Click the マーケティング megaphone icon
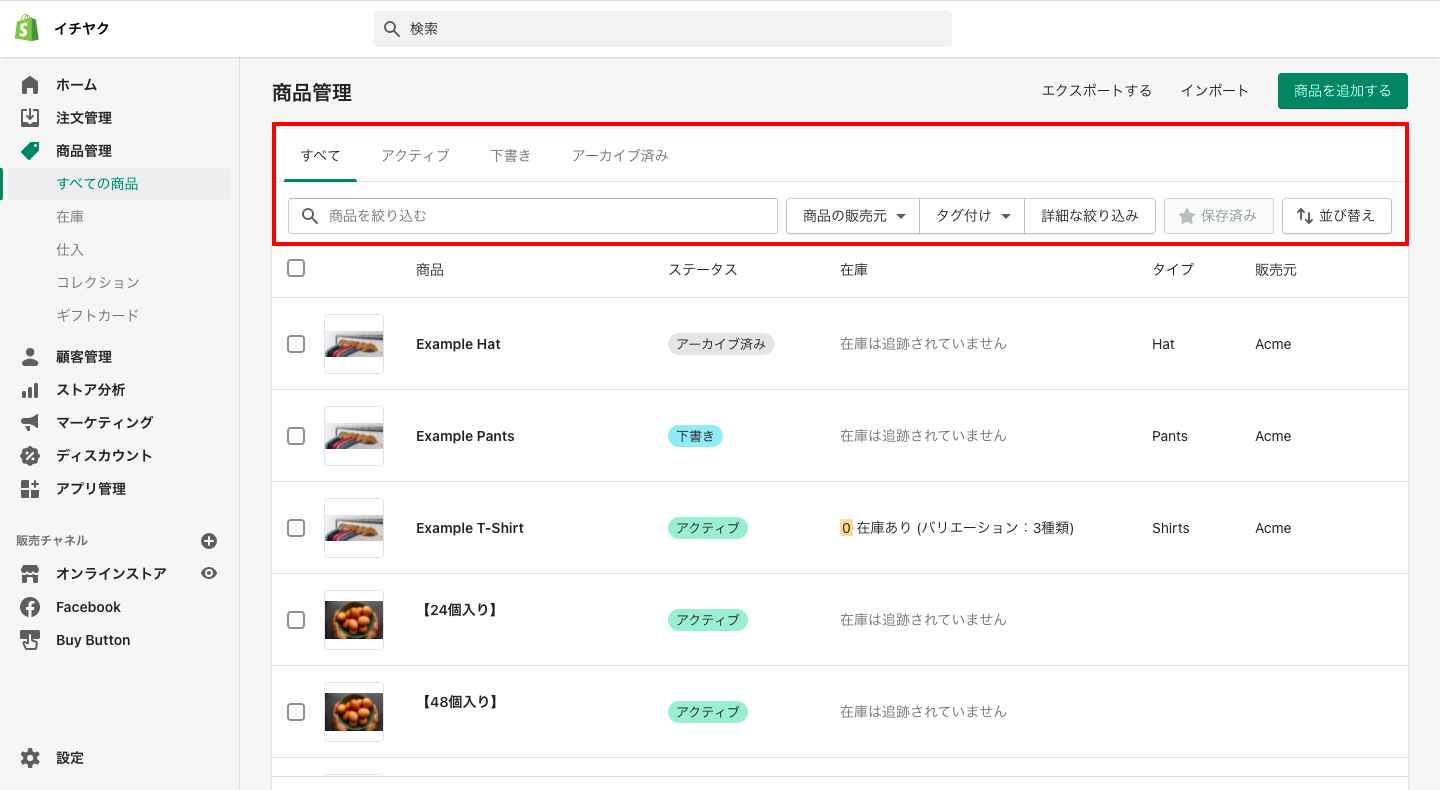 point(30,423)
